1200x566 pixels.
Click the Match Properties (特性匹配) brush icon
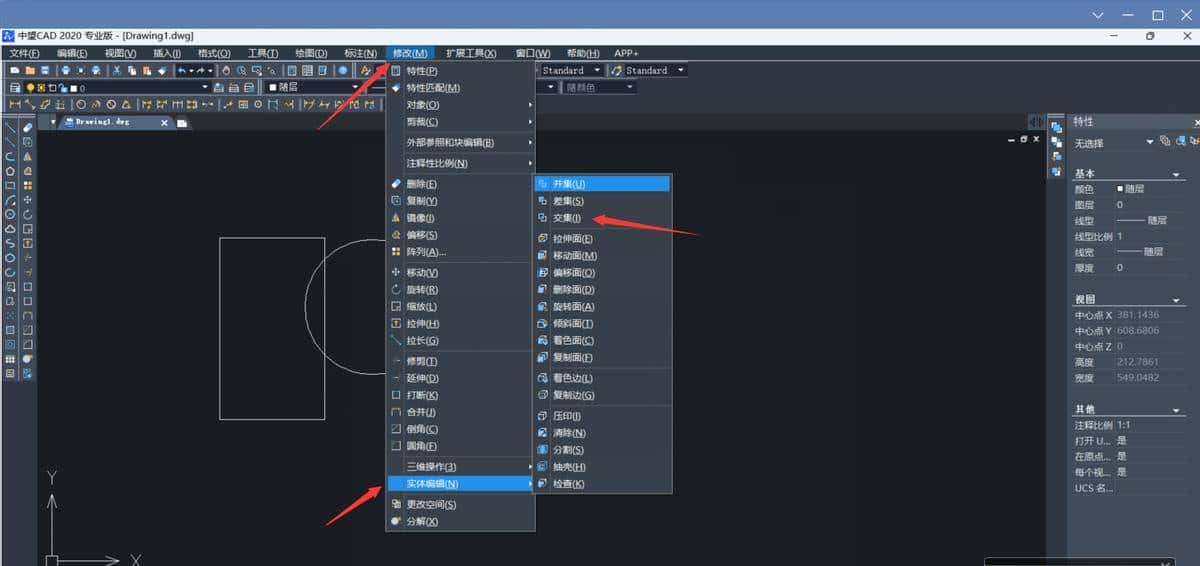click(396, 88)
